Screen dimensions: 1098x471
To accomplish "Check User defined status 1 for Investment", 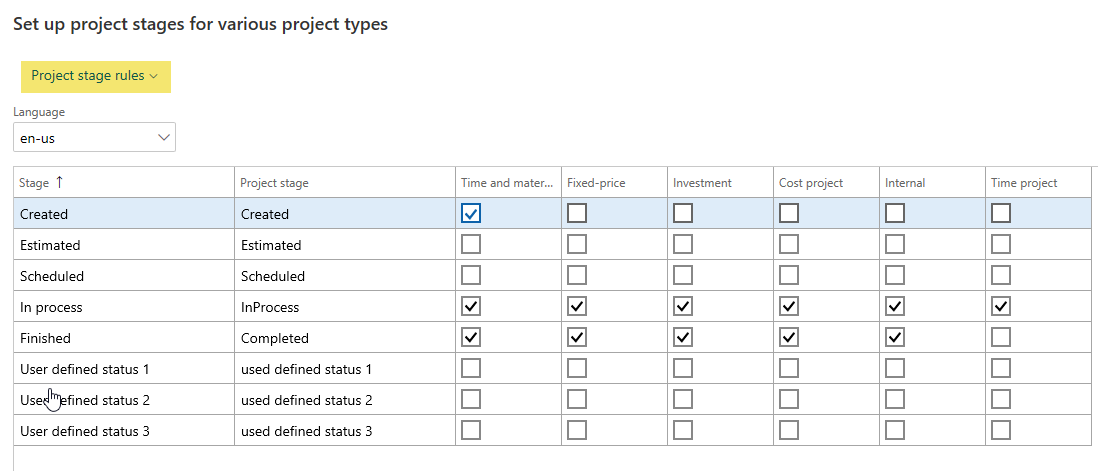I will pyautogui.click(x=683, y=369).
